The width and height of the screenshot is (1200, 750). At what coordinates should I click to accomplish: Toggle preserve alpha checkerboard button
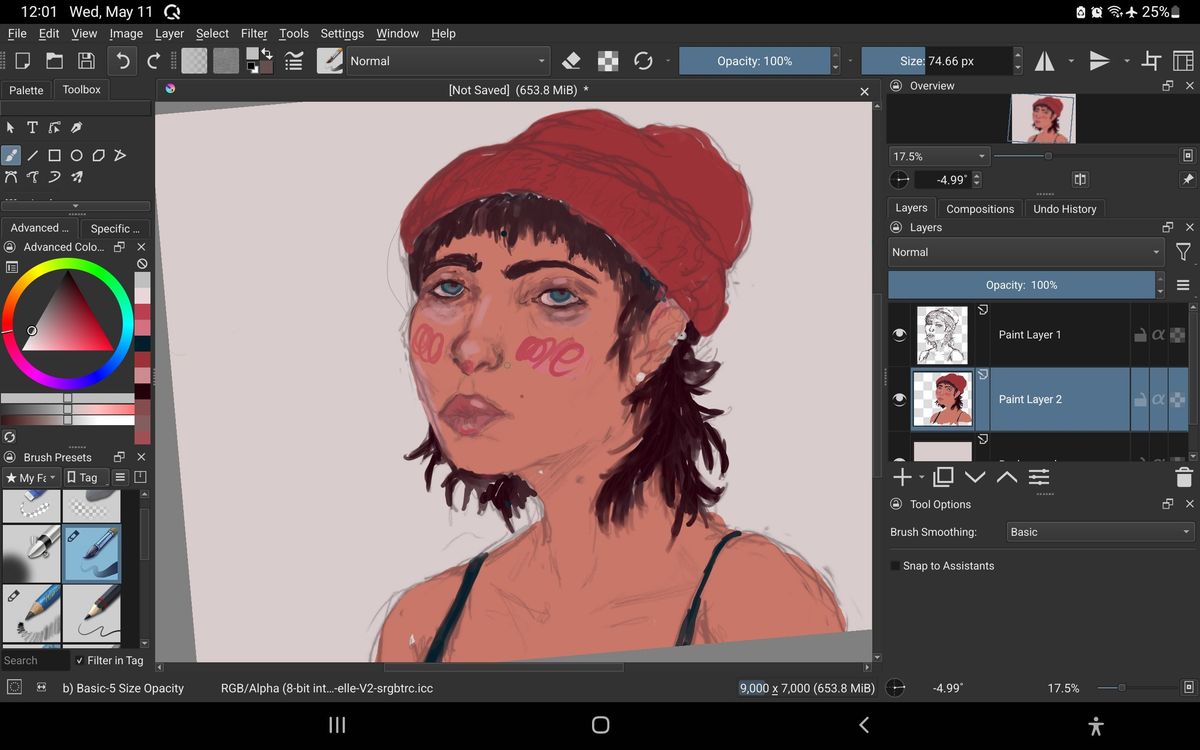coord(607,61)
